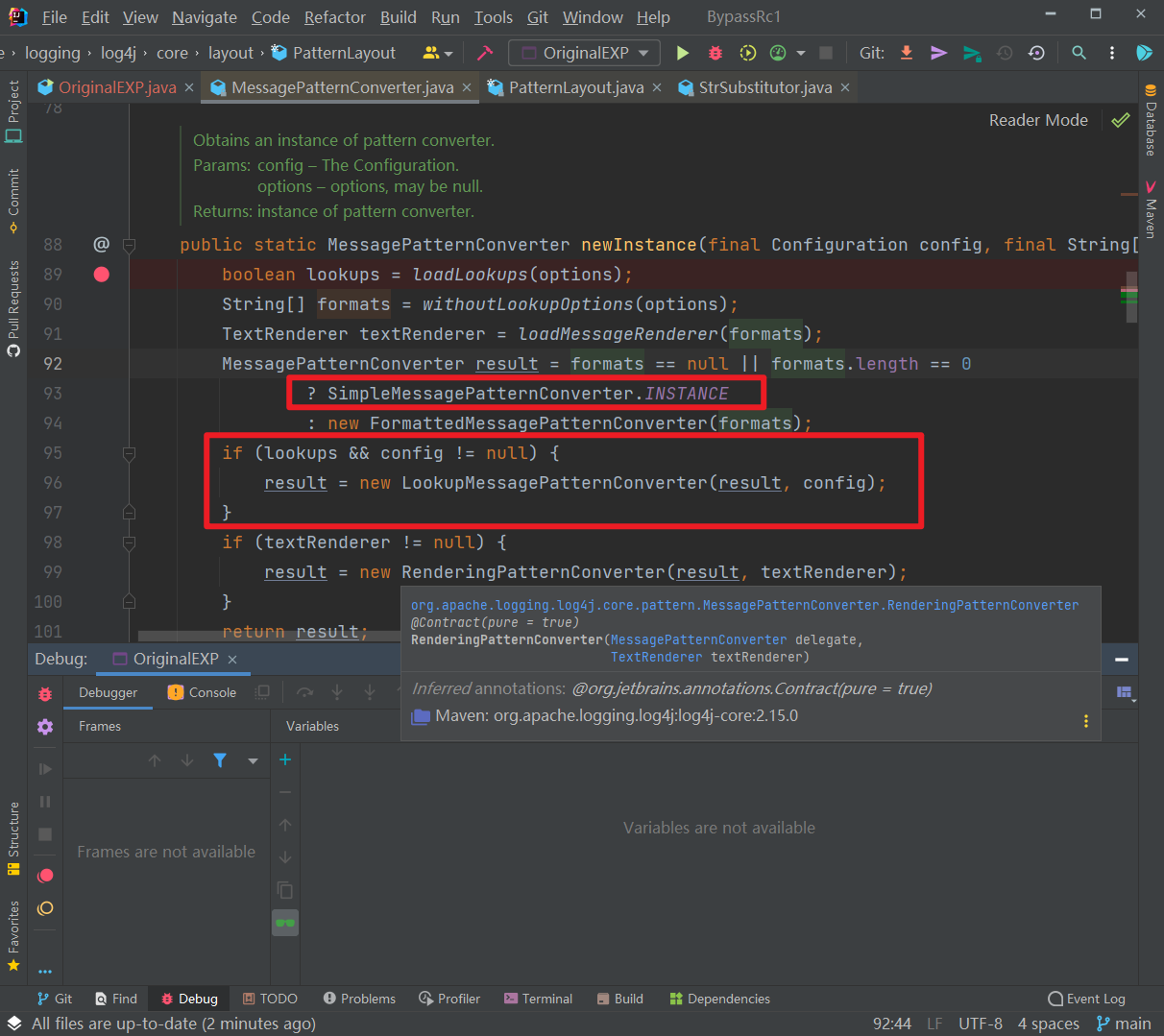Click the Build project hammer icon
Screen dimensions: 1164x1036
coord(485,53)
